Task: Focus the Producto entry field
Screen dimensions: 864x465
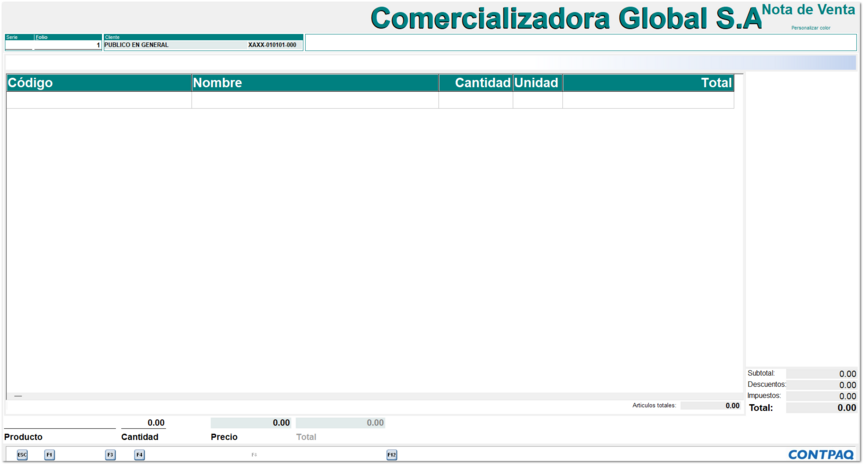Action: (x=60, y=423)
